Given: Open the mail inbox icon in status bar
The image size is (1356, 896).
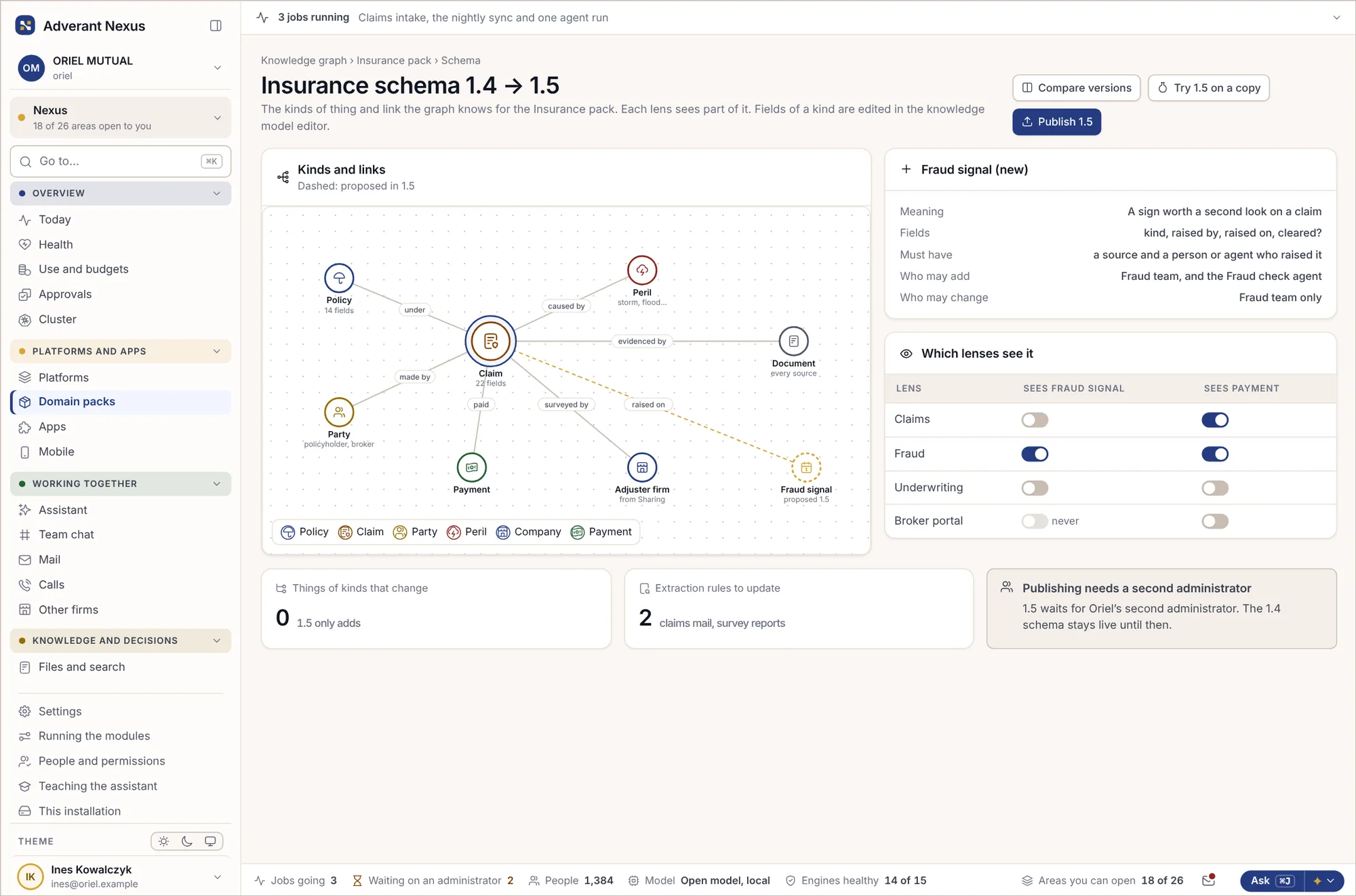Looking at the screenshot, I should 1208,880.
